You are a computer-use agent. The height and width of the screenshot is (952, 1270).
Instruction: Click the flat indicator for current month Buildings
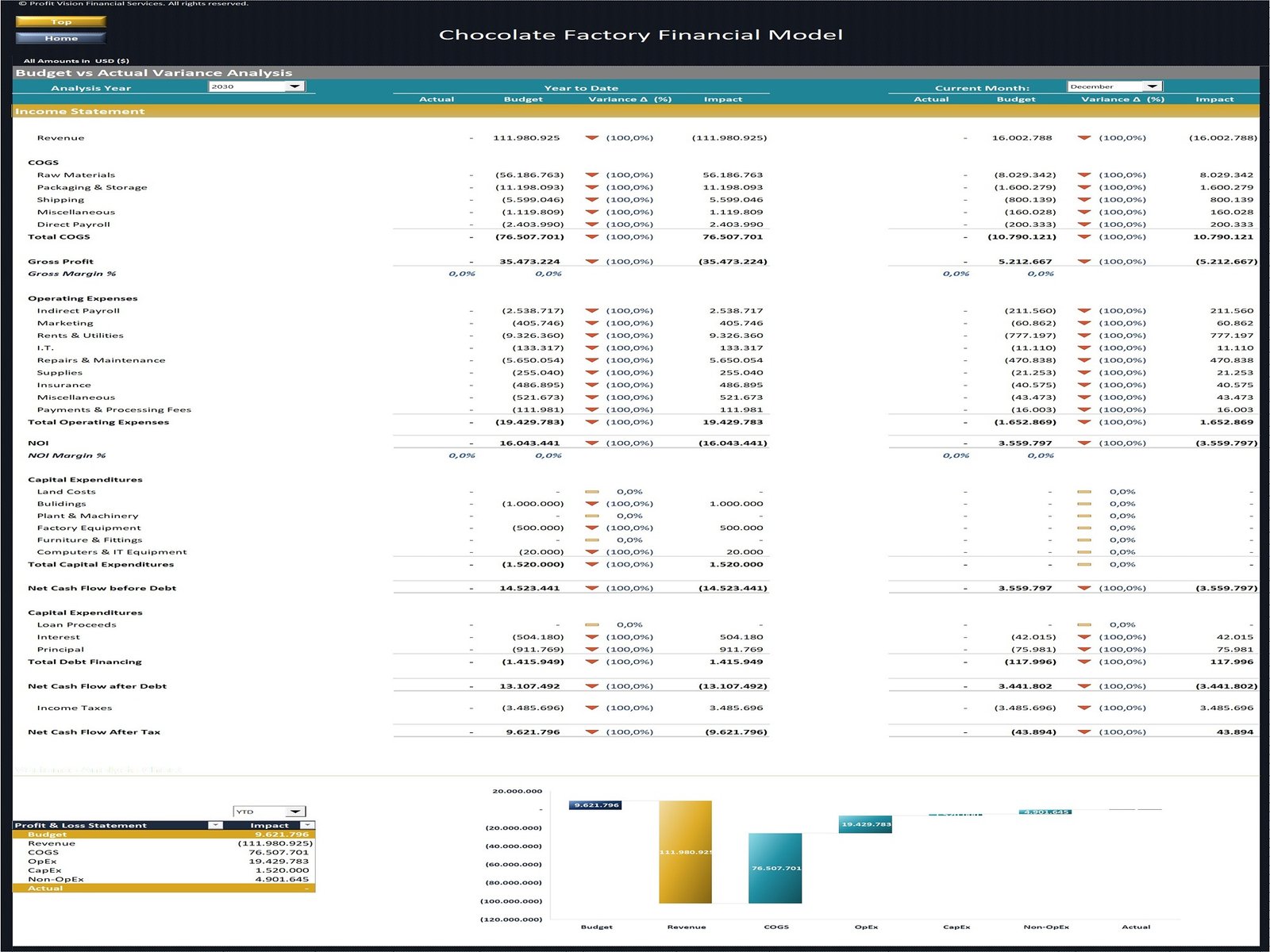coord(1083,504)
